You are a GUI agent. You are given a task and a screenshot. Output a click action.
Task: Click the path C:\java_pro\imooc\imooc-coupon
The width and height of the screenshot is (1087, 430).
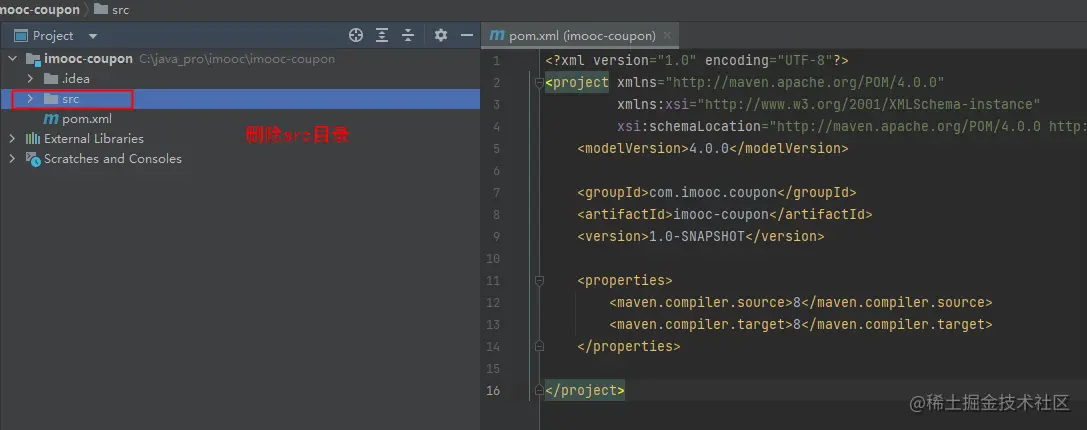tap(237, 59)
